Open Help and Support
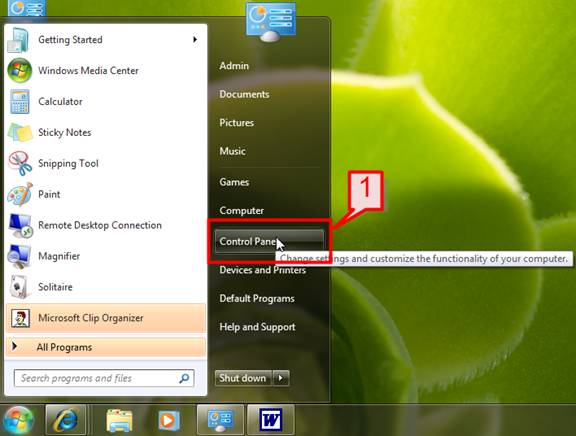 (257, 327)
